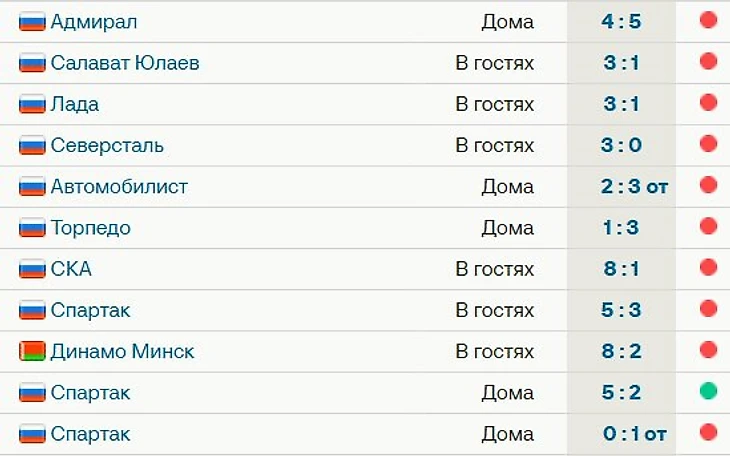Image resolution: width=730 pixels, height=456 pixels.
Task: Open the Лада team link
Action: pyautogui.click(x=74, y=104)
